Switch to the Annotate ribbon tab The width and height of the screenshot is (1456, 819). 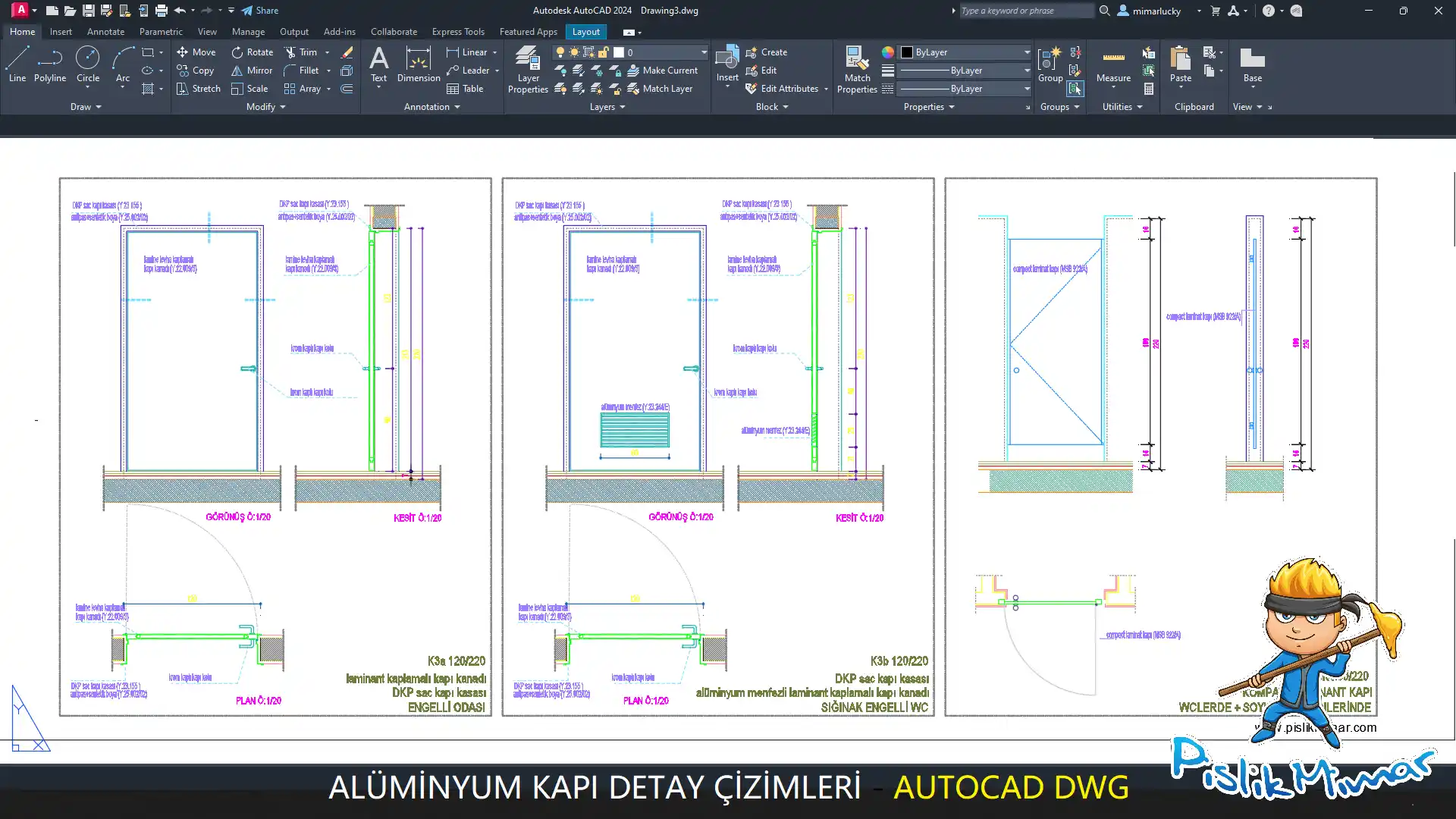click(x=105, y=32)
